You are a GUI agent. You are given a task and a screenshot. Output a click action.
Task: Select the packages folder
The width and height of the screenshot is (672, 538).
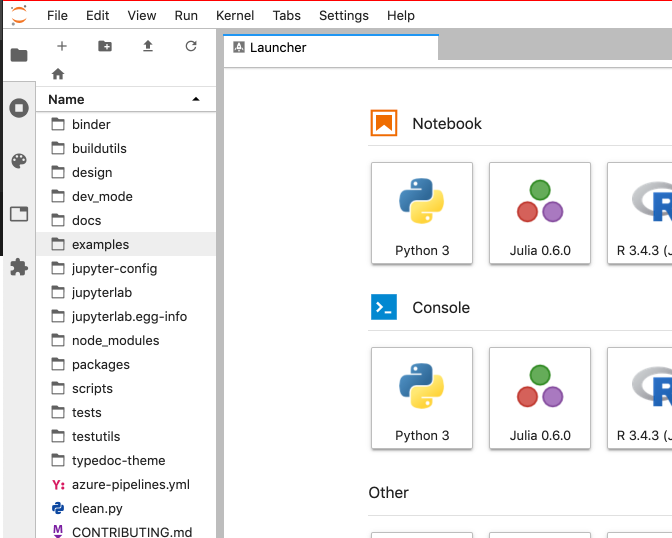(126, 364)
